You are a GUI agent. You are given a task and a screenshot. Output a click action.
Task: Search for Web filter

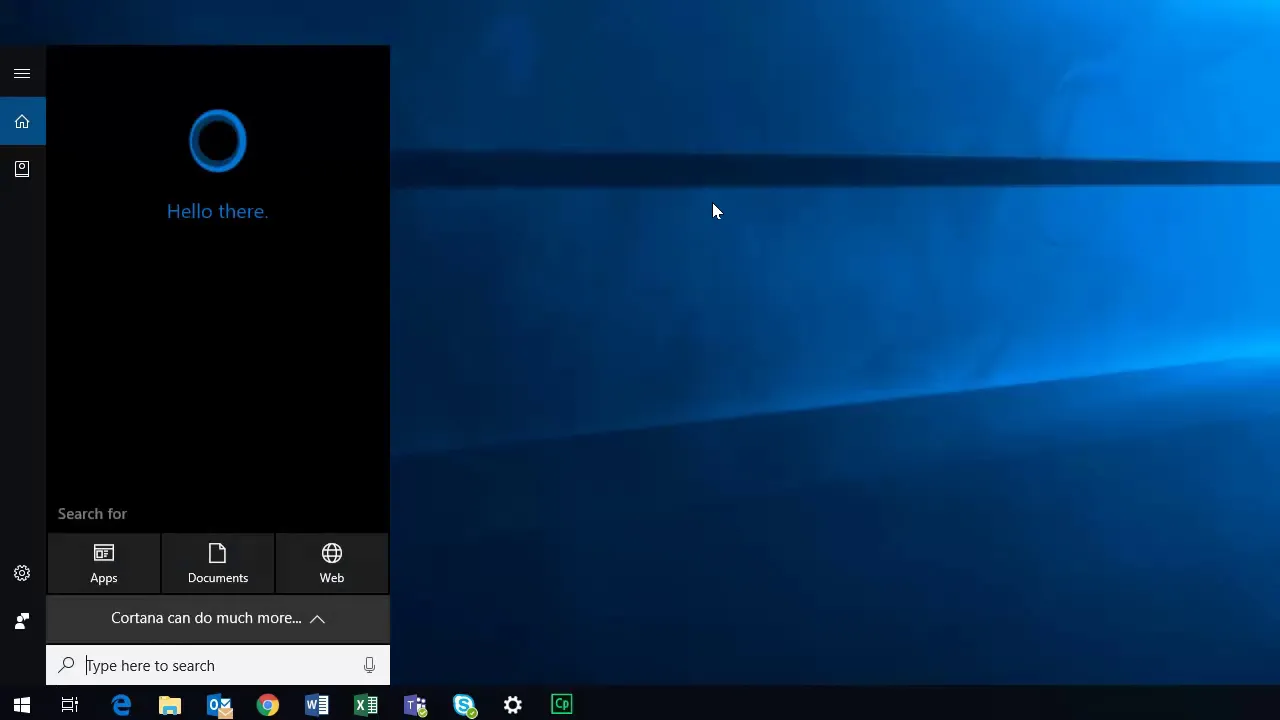point(332,563)
